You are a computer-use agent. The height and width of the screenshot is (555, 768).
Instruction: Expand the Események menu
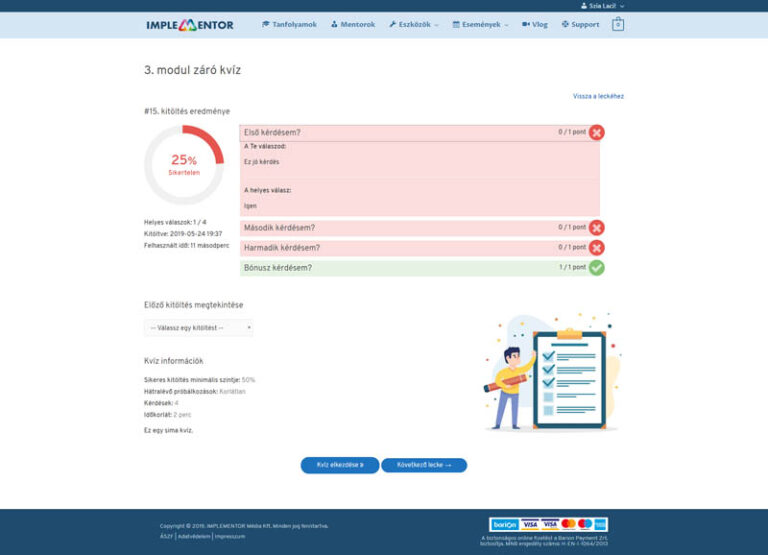click(480, 24)
